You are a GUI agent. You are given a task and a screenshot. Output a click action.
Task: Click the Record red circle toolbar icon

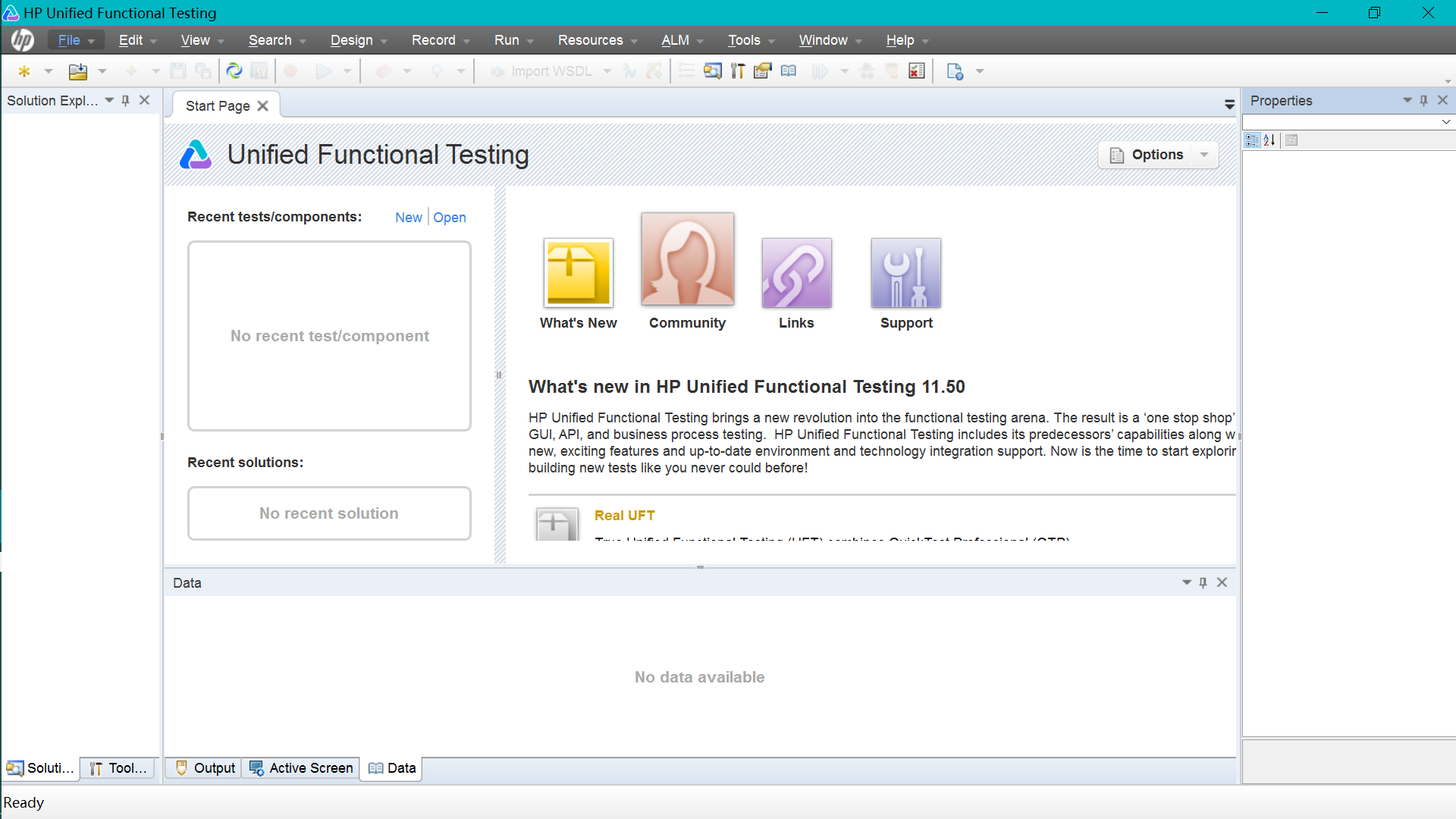[290, 71]
